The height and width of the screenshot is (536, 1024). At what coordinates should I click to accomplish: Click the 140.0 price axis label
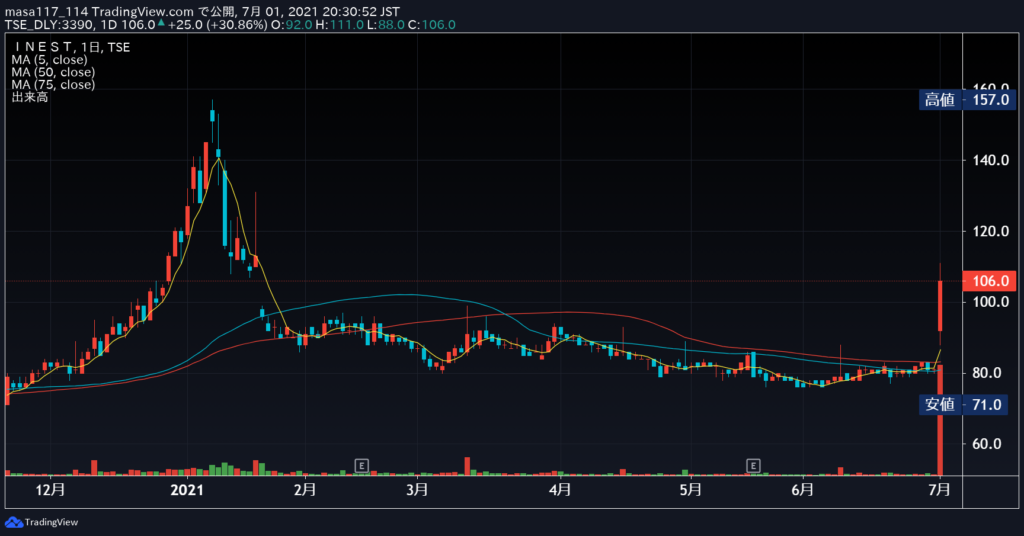pos(991,160)
